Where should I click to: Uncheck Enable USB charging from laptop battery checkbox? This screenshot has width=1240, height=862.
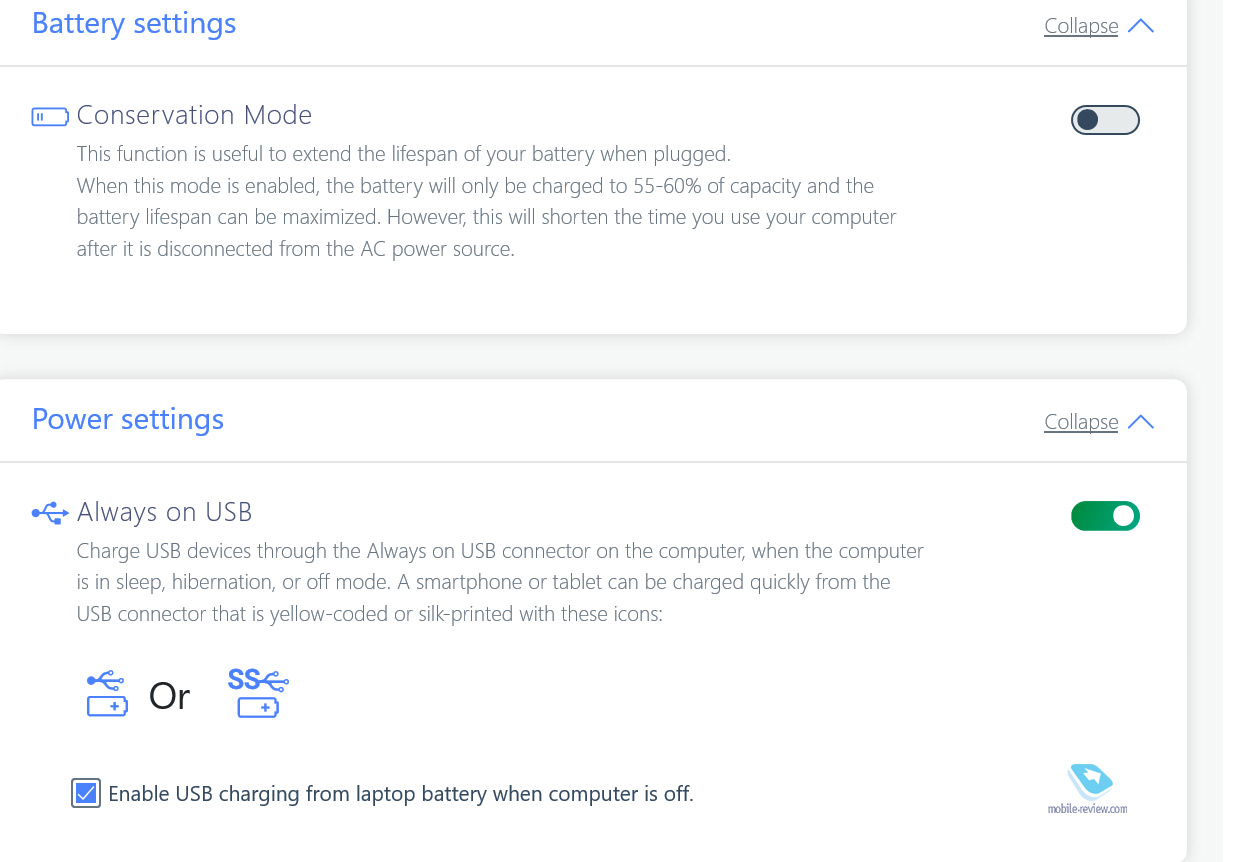(x=86, y=794)
